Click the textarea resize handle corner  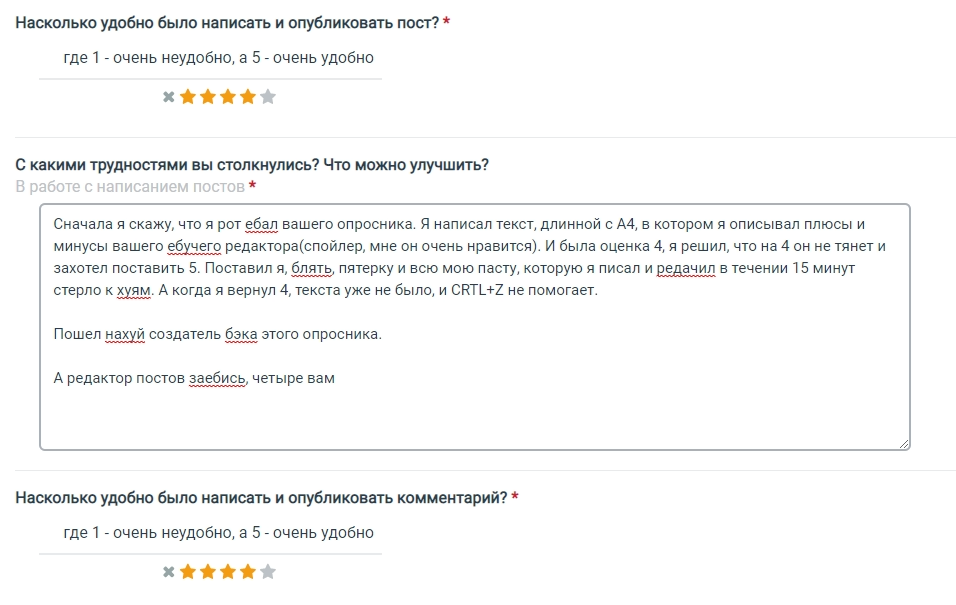pos(904,444)
